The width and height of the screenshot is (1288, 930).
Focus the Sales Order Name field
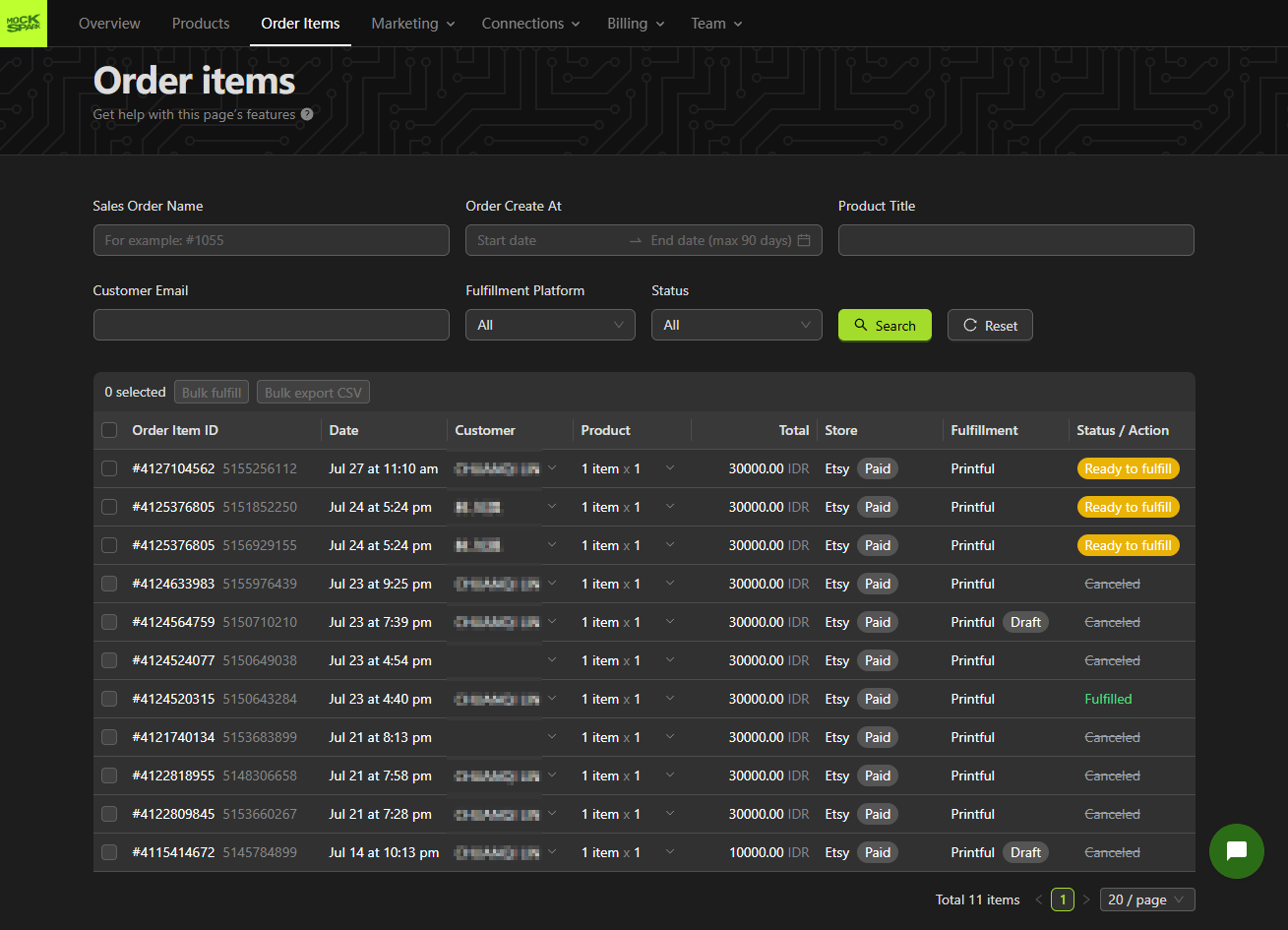[271, 240]
